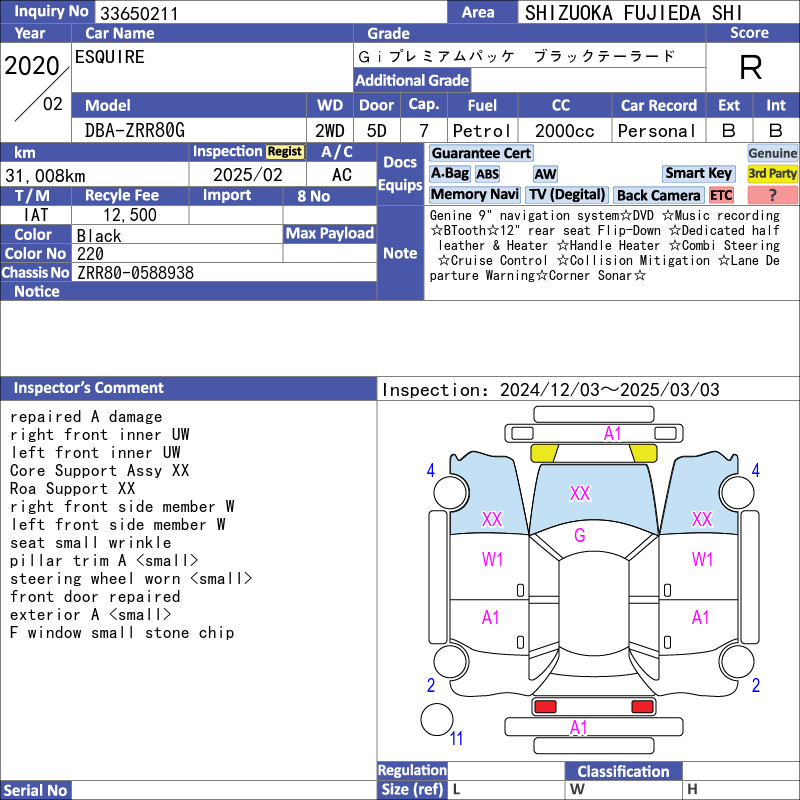800x800 pixels.
Task: Select the G mark on the windshield
Action: coord(579,536)
